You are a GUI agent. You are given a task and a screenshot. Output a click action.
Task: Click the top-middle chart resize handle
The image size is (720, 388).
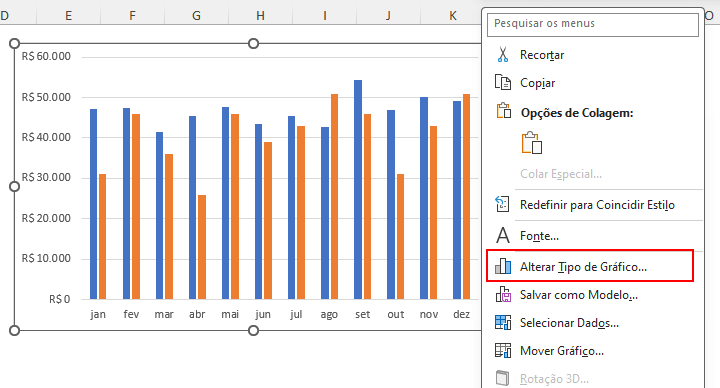tap(253, 44)
